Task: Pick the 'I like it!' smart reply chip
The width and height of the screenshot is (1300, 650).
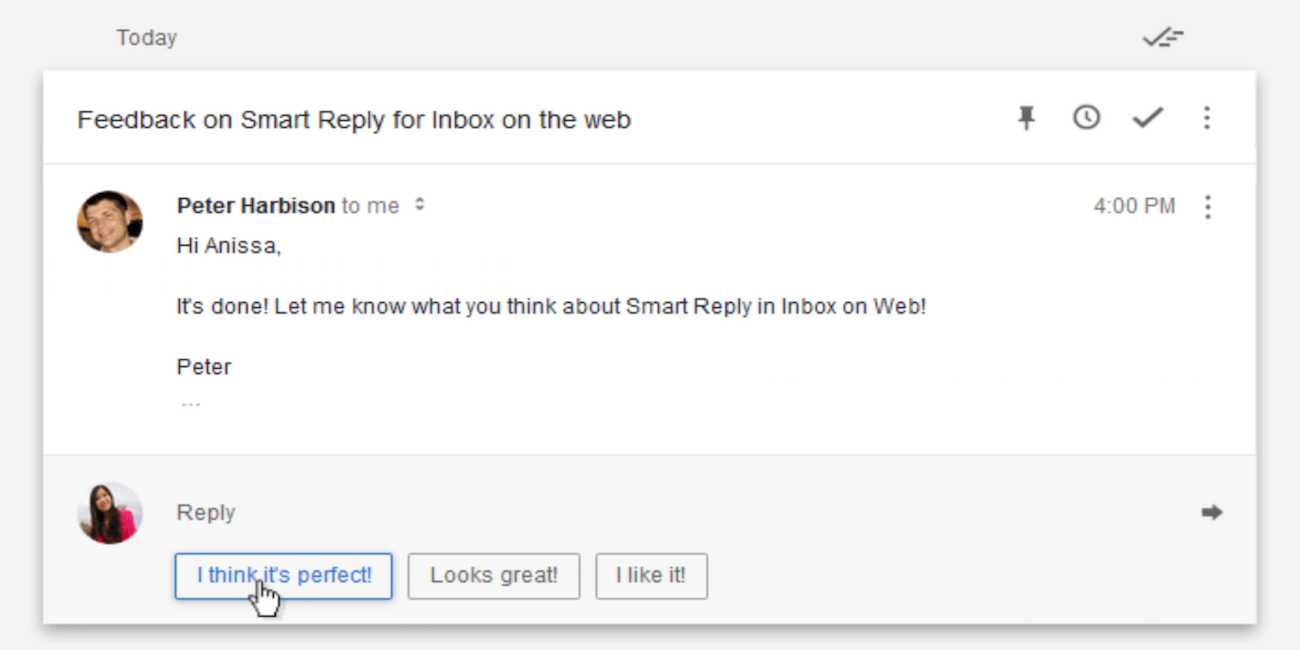Action: [x=651, y=575]
